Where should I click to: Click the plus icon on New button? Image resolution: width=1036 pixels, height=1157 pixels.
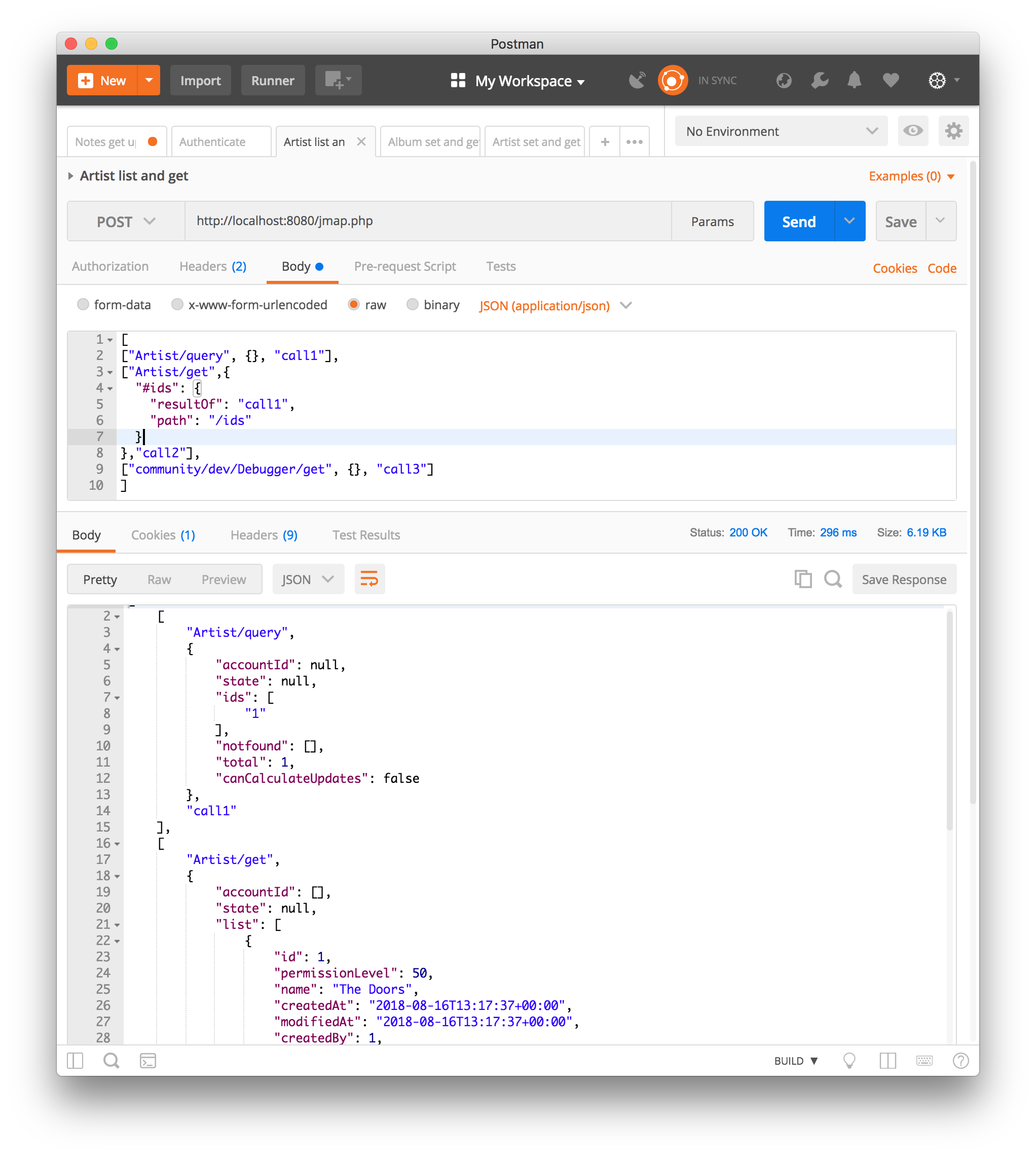pos(85,80)
